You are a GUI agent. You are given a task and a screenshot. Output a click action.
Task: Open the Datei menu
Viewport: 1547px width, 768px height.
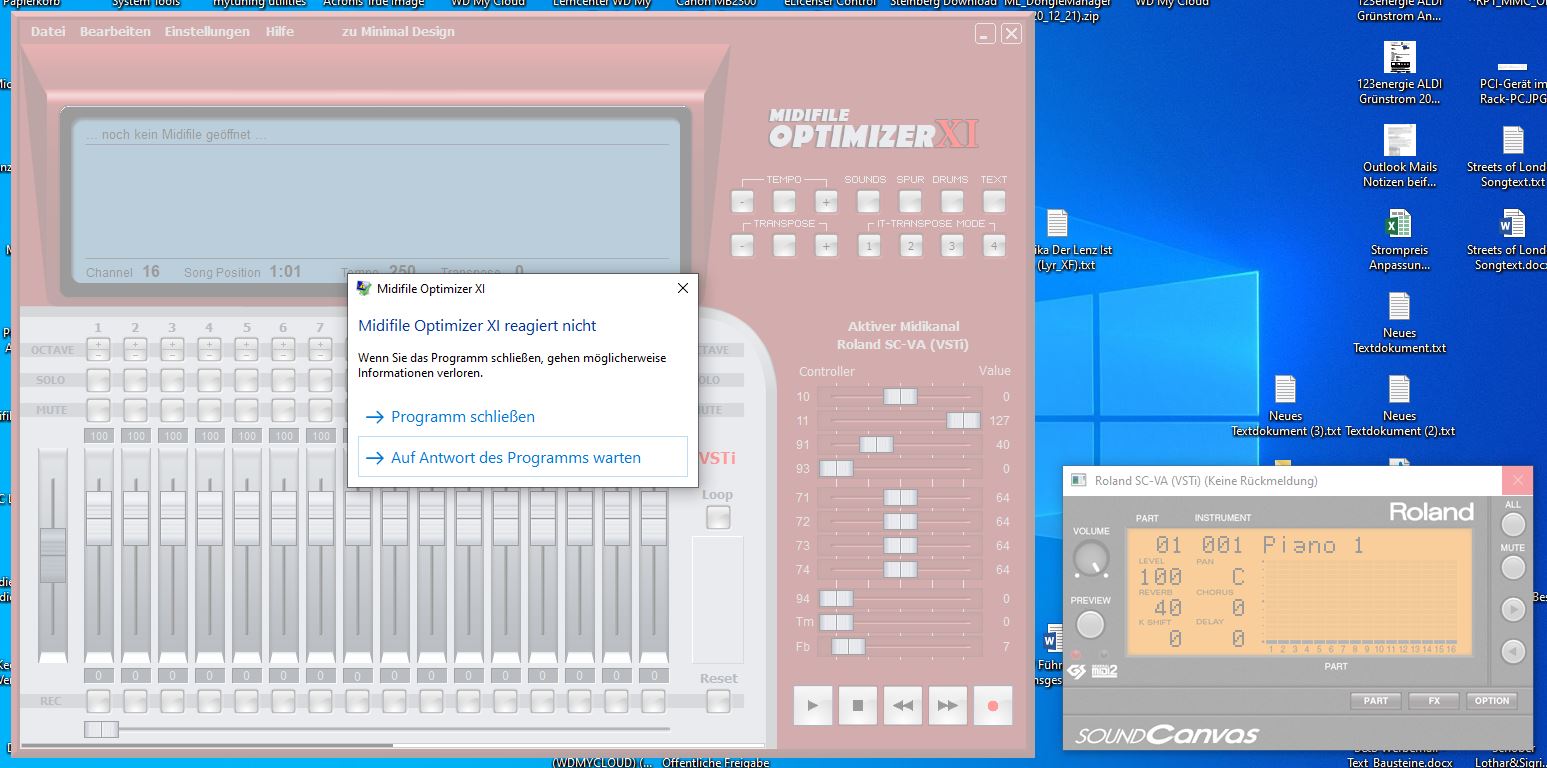tap(48, 32)
